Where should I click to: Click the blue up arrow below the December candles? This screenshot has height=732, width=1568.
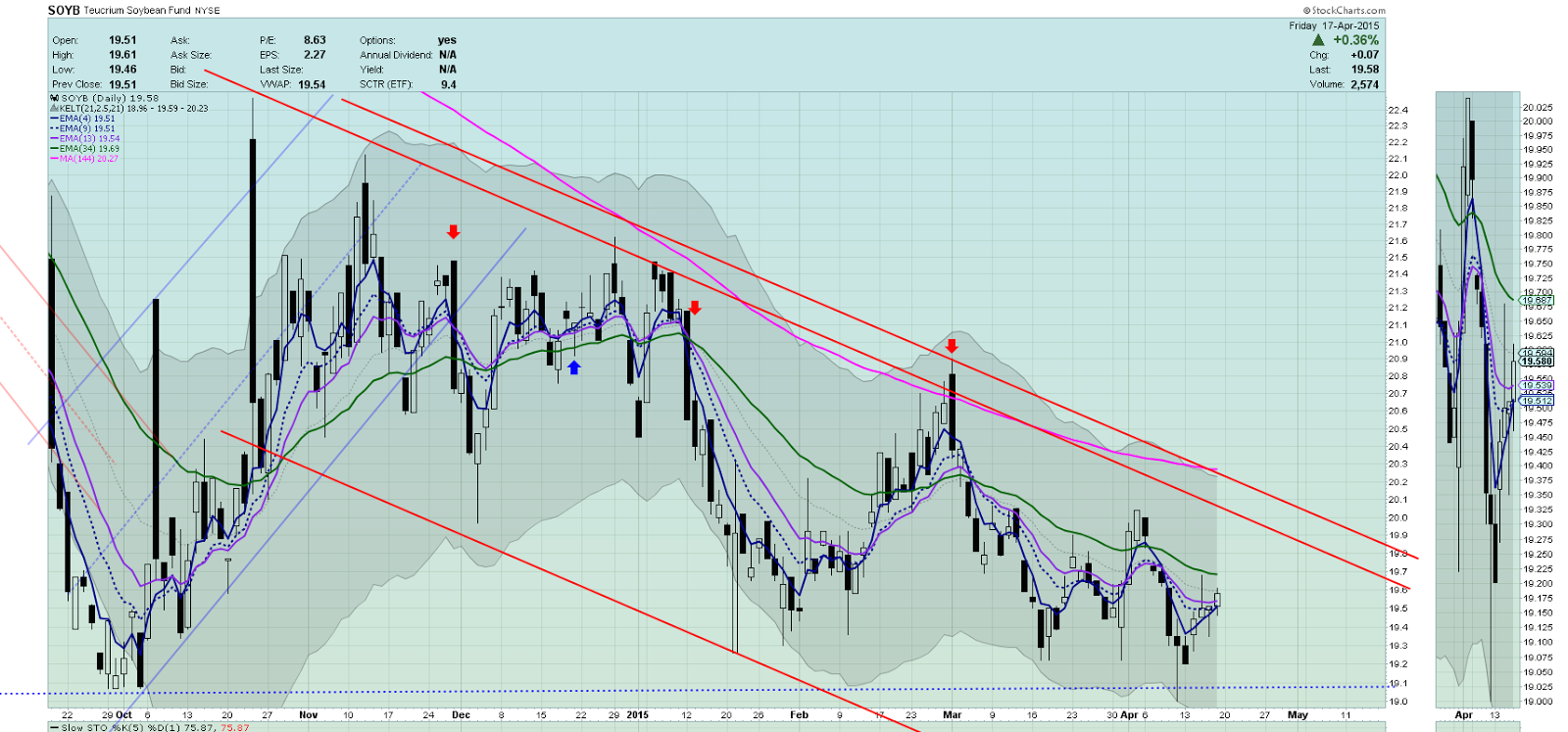click(x=574, y=367)
